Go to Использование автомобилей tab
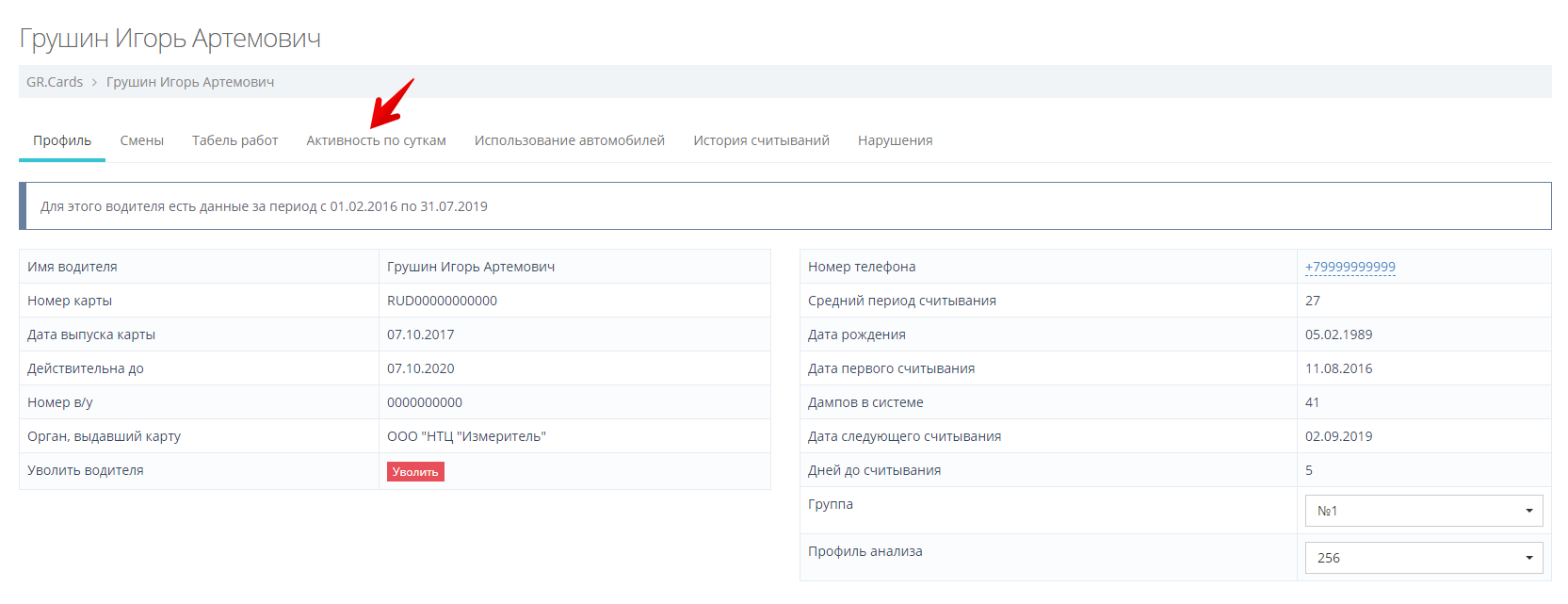Screen dimensions: 1568x604 coord(570,140)
